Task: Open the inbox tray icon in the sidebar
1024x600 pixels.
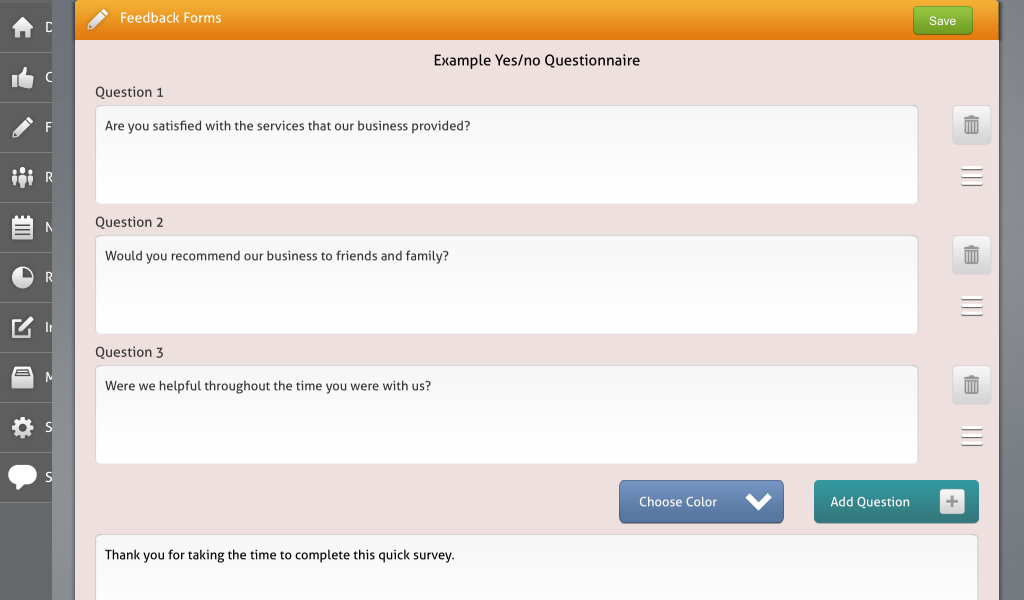Action: coord(22,377)
